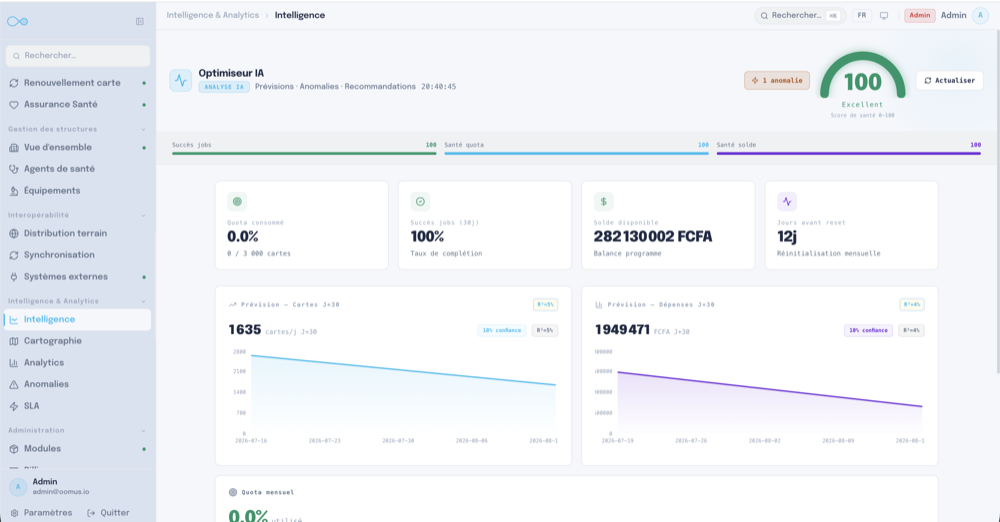Click the Santé solde progress bar
Screen dimensions: 1000x522
pyautogui.click(x=849, y=153)
